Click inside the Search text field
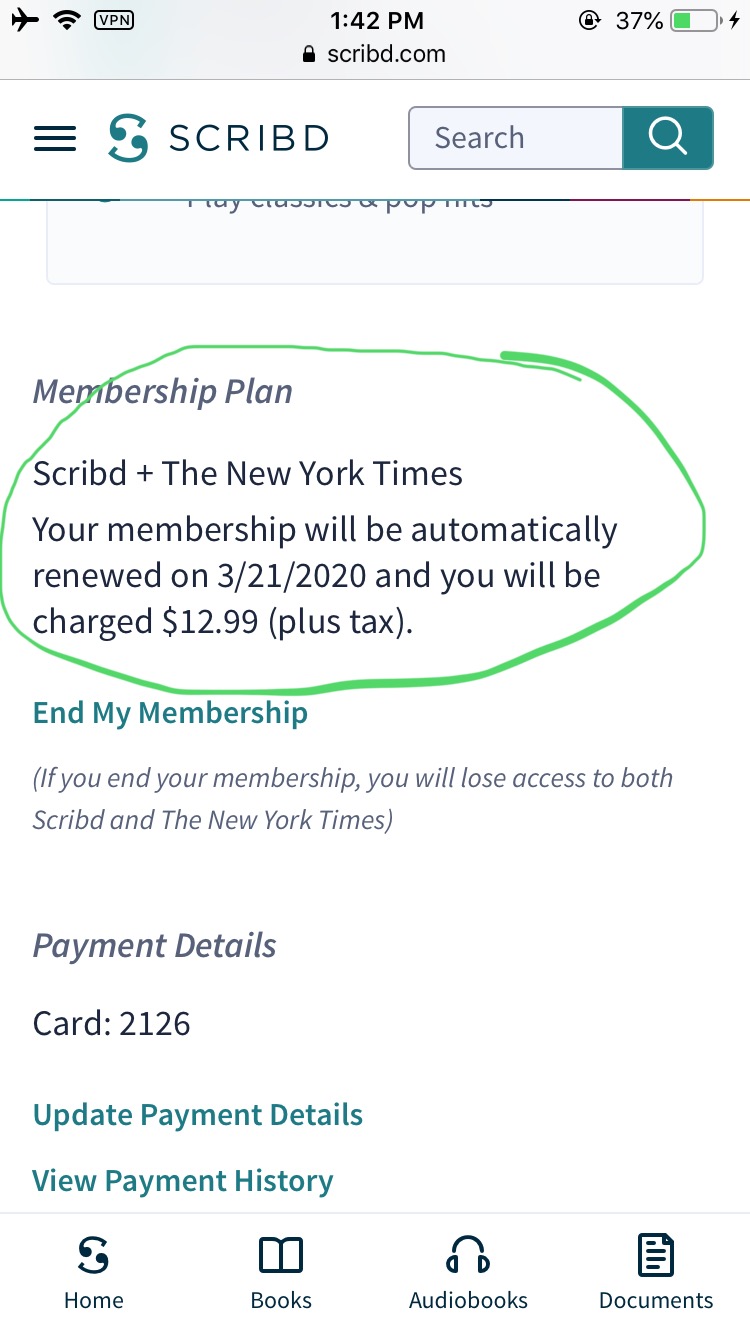Screen dimensions: 750x1334 point(515,138)
